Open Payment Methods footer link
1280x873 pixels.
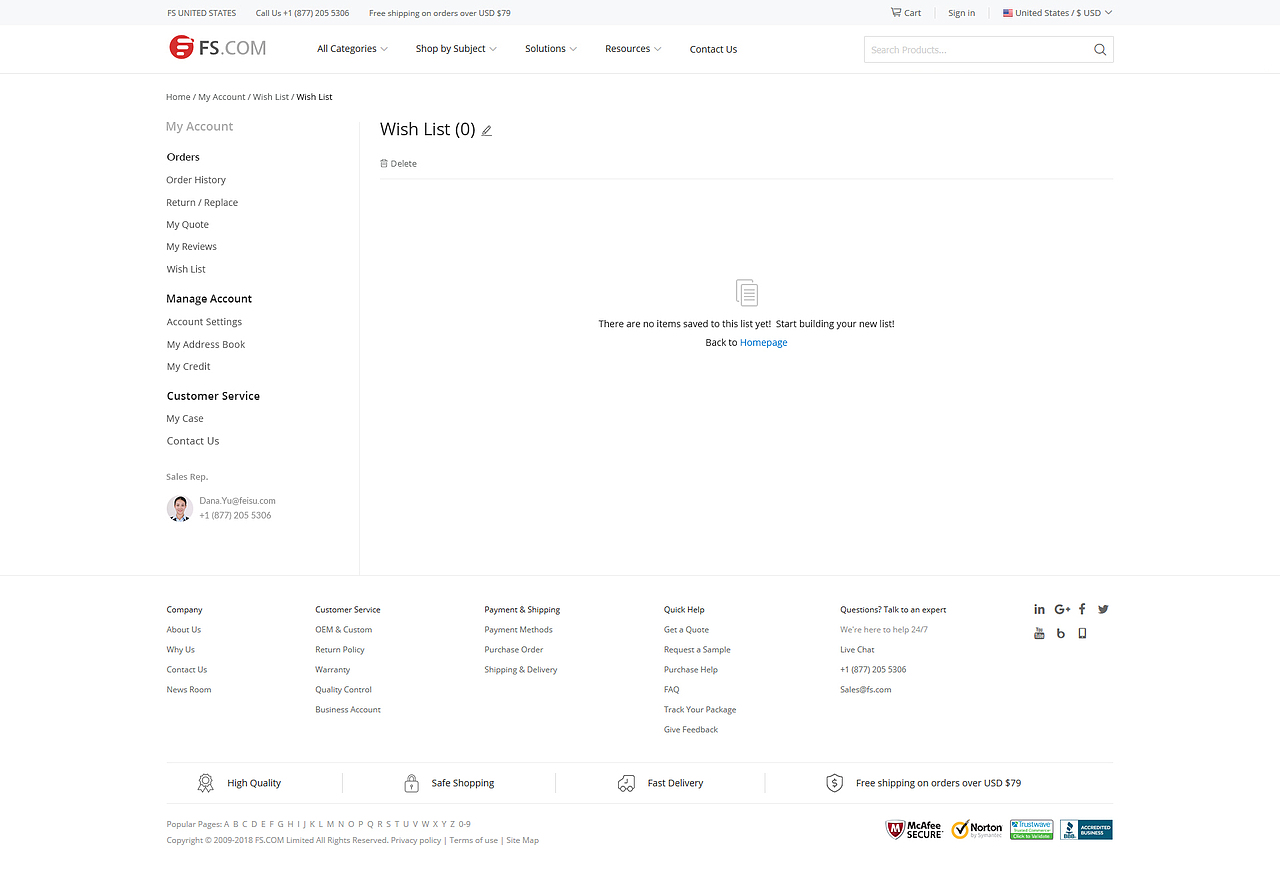(x=519, y=630)
